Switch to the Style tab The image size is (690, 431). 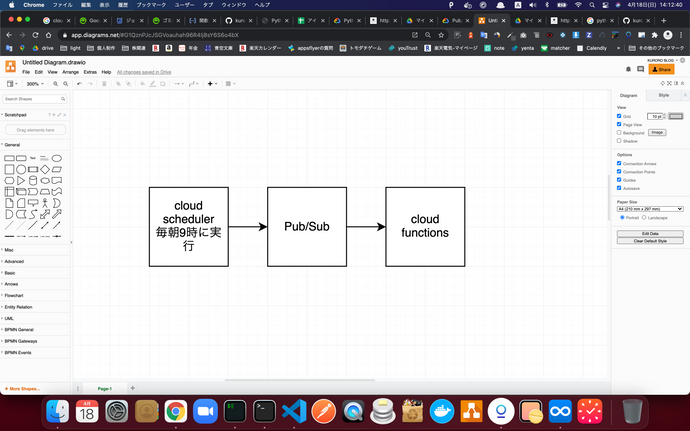pyautogui.click(x=664, y=95)
